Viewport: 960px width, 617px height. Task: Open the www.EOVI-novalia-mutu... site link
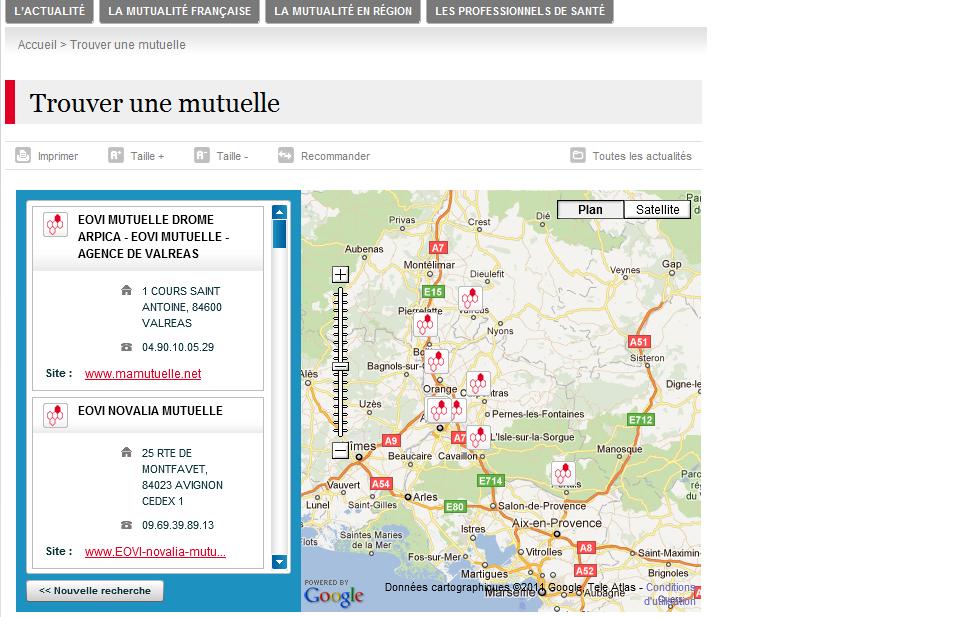click(x=155, y=552)
